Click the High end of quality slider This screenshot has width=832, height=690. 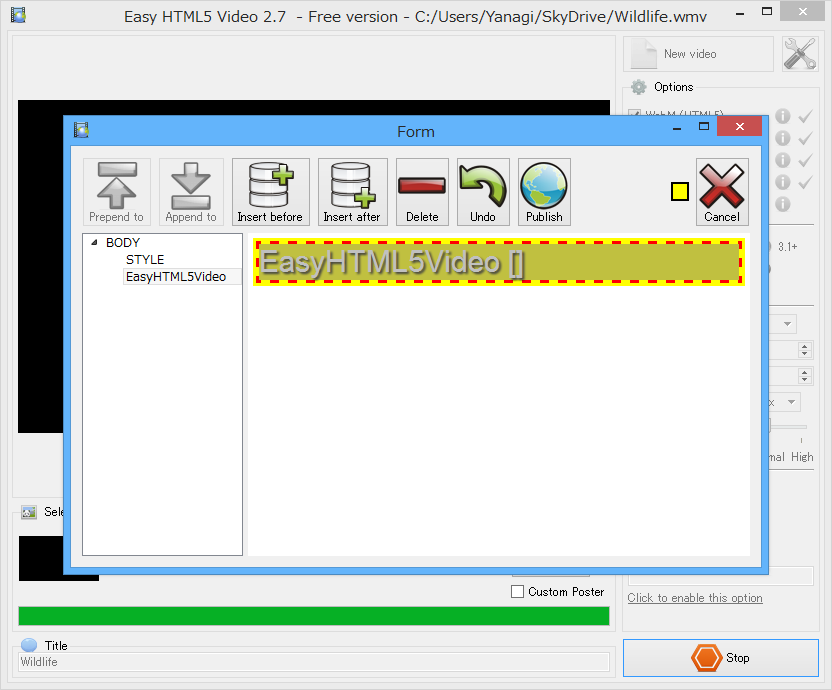click(x=802, y=457)
